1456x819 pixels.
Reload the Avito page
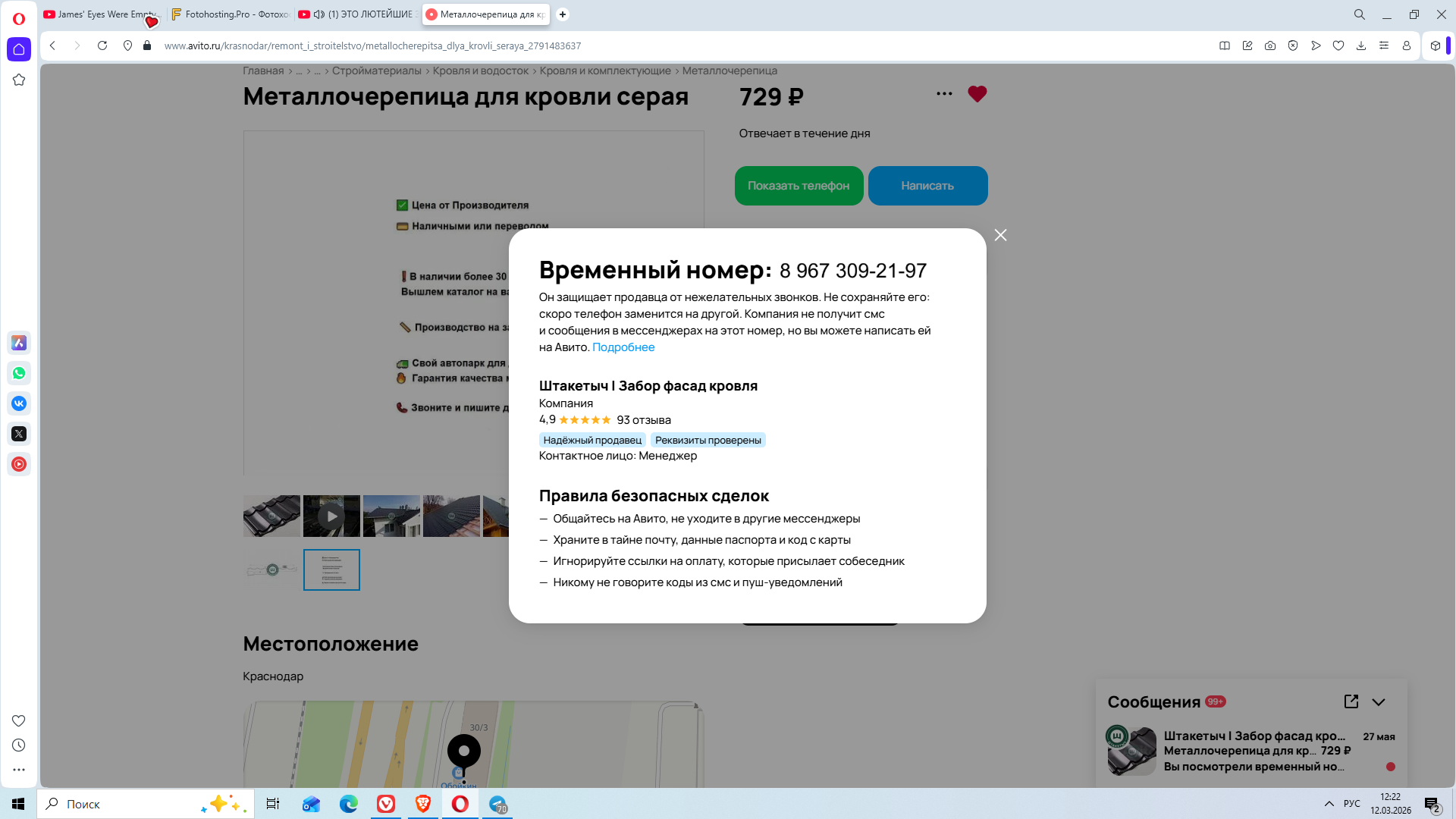102,45
